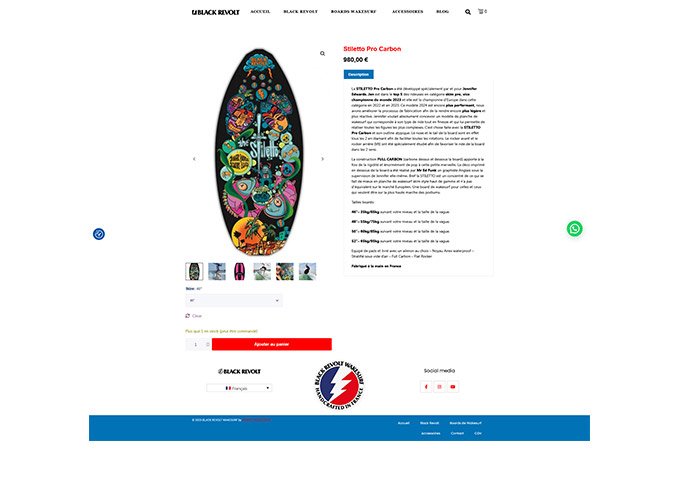The image size is (680, 485).
Task: Expand the size selection dropdown
Action: click(234, 300)
